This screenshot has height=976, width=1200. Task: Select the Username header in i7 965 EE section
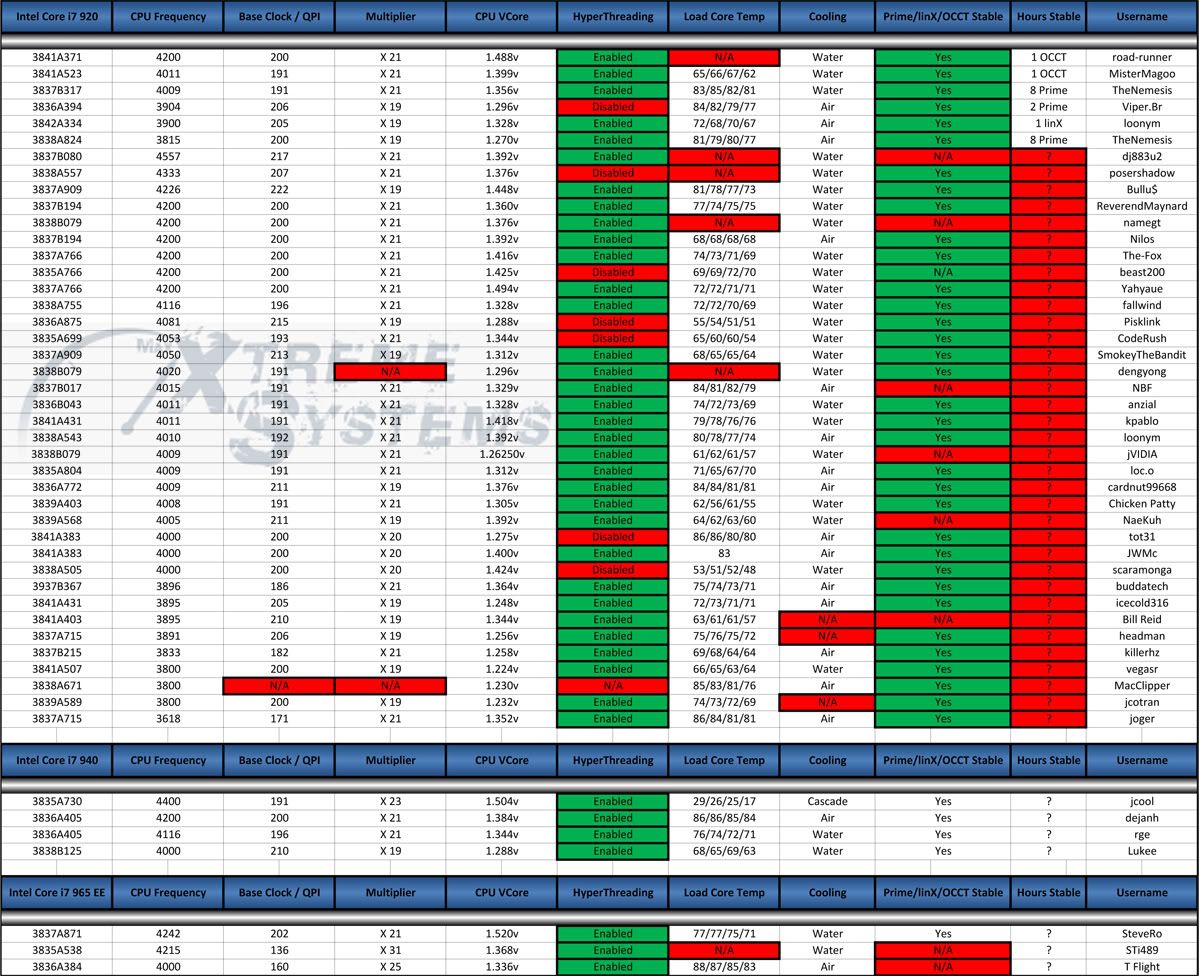pos(1142,892)
